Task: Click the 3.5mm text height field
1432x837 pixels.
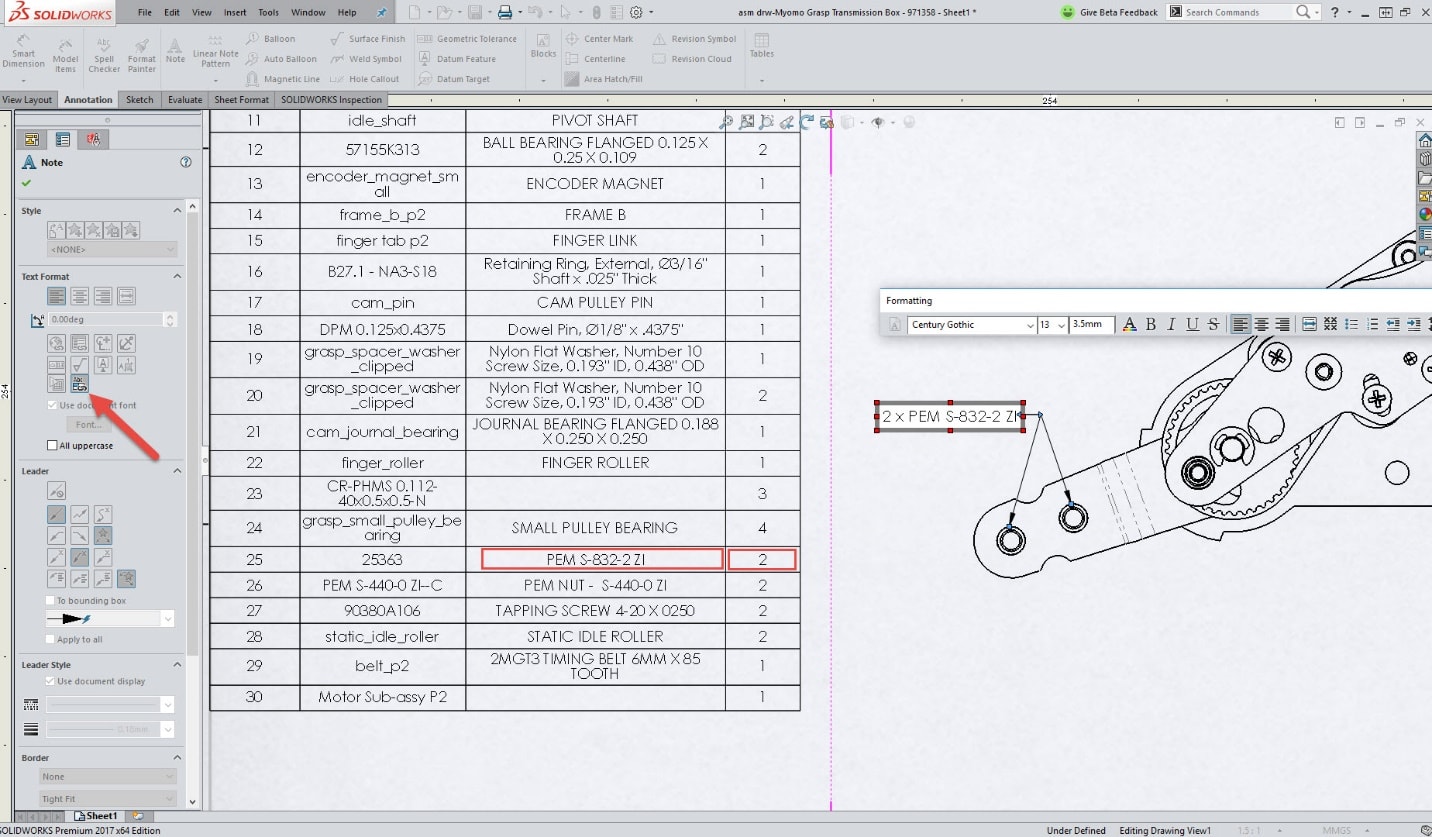Action: coord(1091,325)
